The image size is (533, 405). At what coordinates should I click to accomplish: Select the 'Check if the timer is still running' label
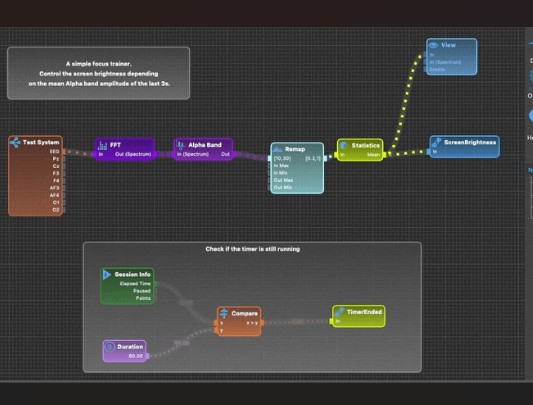tap(253, 249)
